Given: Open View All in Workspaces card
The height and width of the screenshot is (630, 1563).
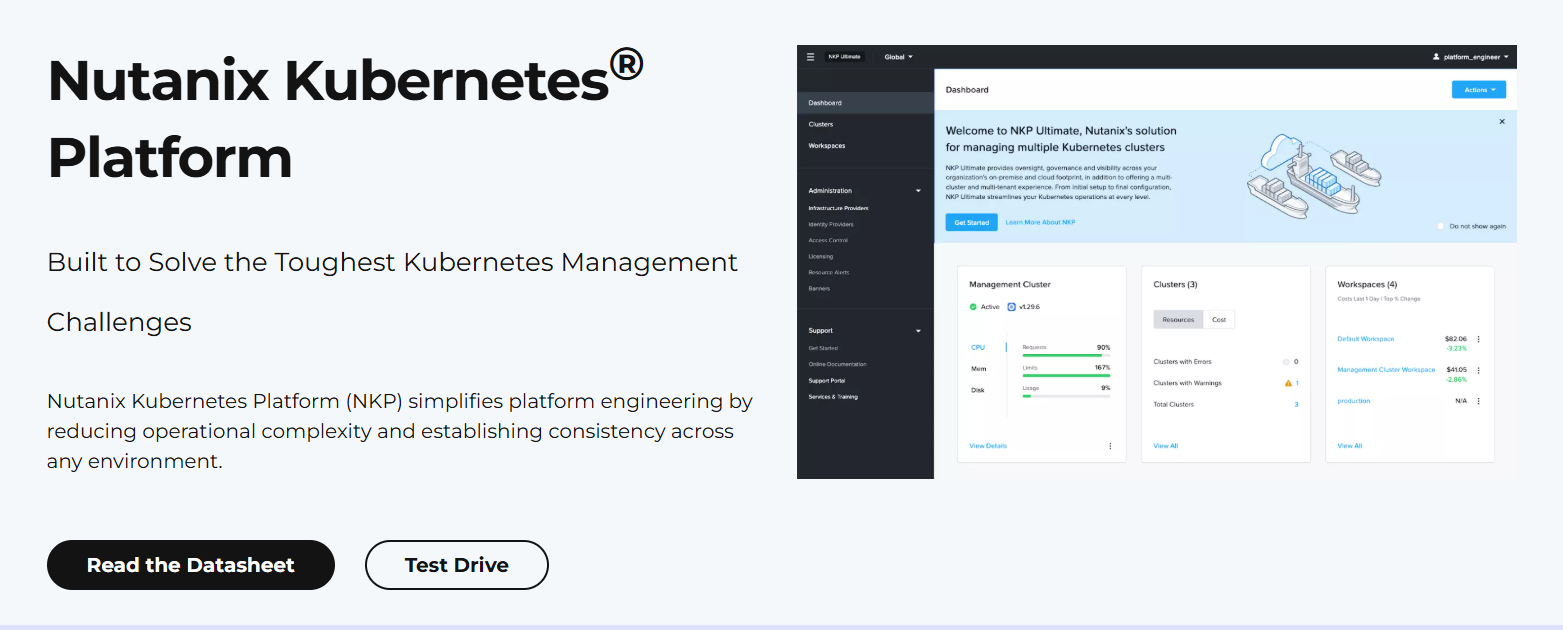Looking at the screenshot, I should (x=1349, y=446).
